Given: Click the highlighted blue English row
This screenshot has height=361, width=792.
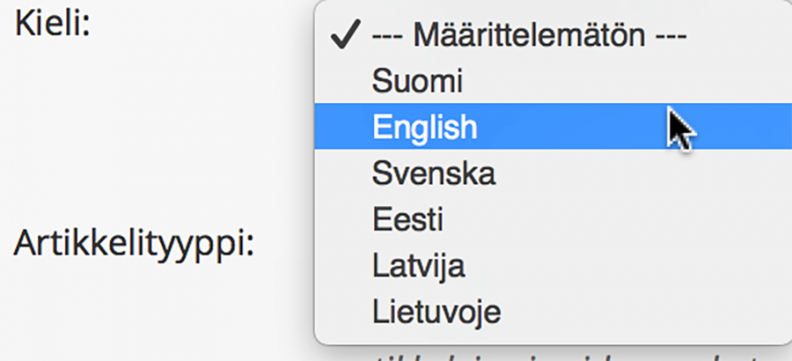Looking at the screenshot, I should (x=553, y=126).
